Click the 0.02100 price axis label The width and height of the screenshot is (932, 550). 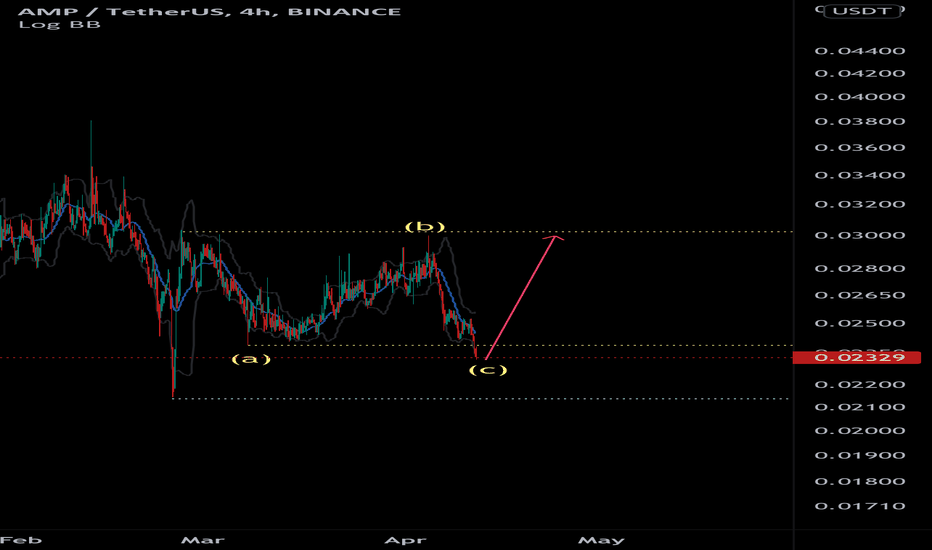860,407
